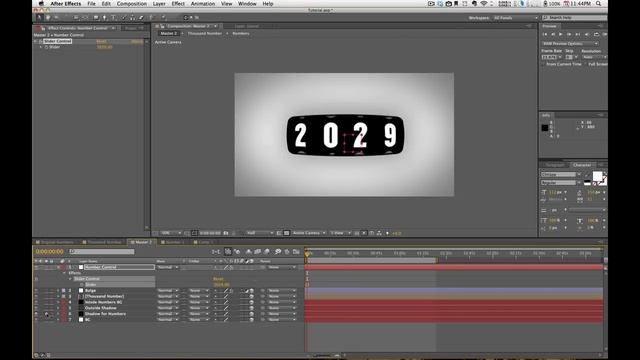Open the Animation menu

(203, 4)
